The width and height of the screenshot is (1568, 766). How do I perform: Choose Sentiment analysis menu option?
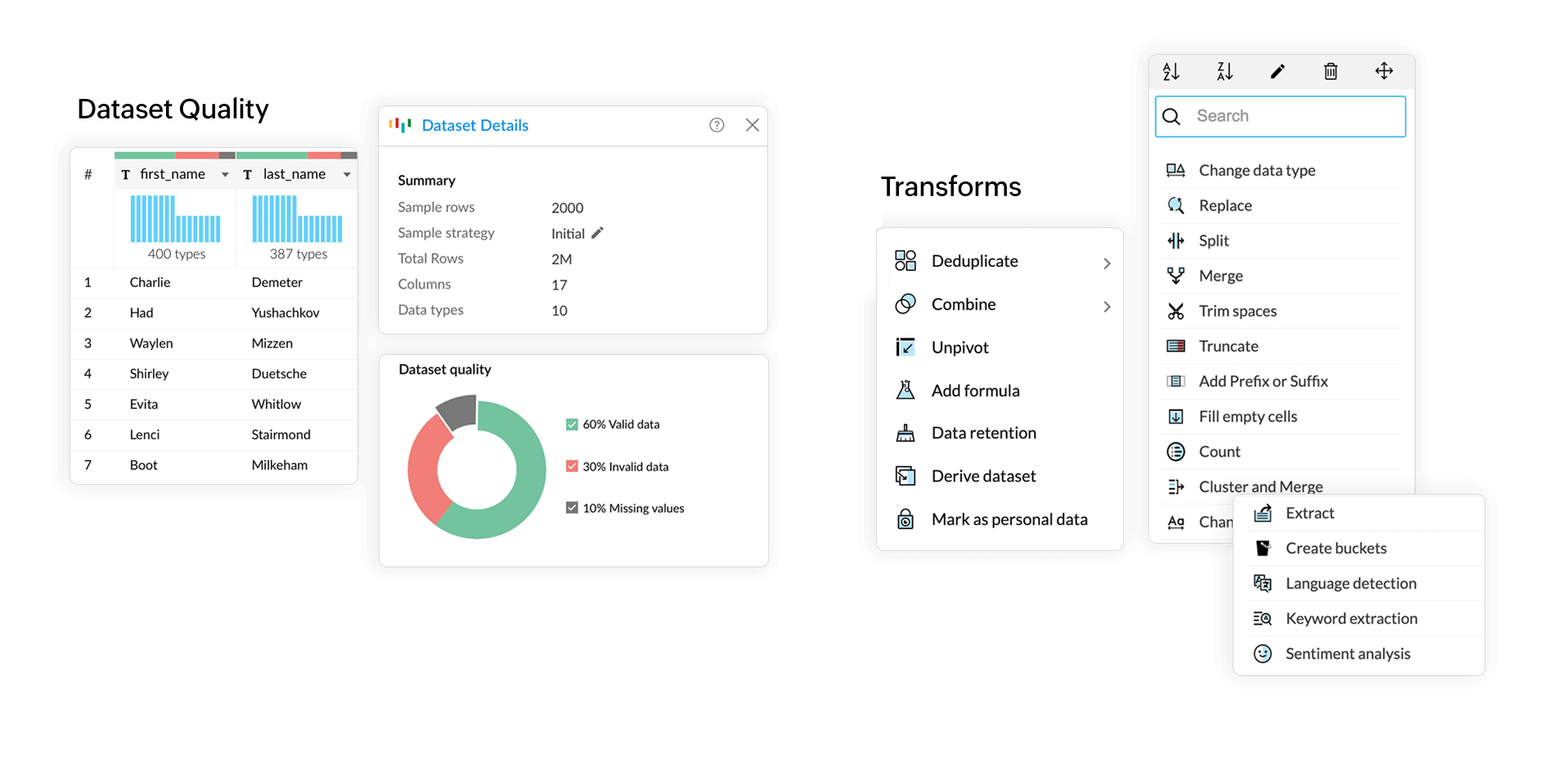pos(1347,653)
